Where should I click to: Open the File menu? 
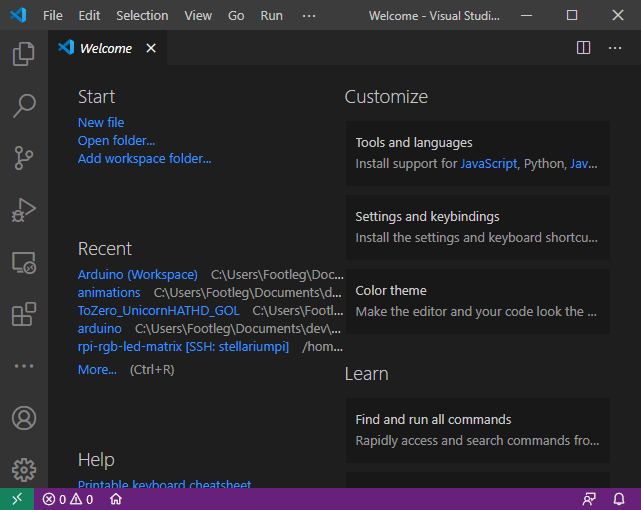tap(53, 16)
